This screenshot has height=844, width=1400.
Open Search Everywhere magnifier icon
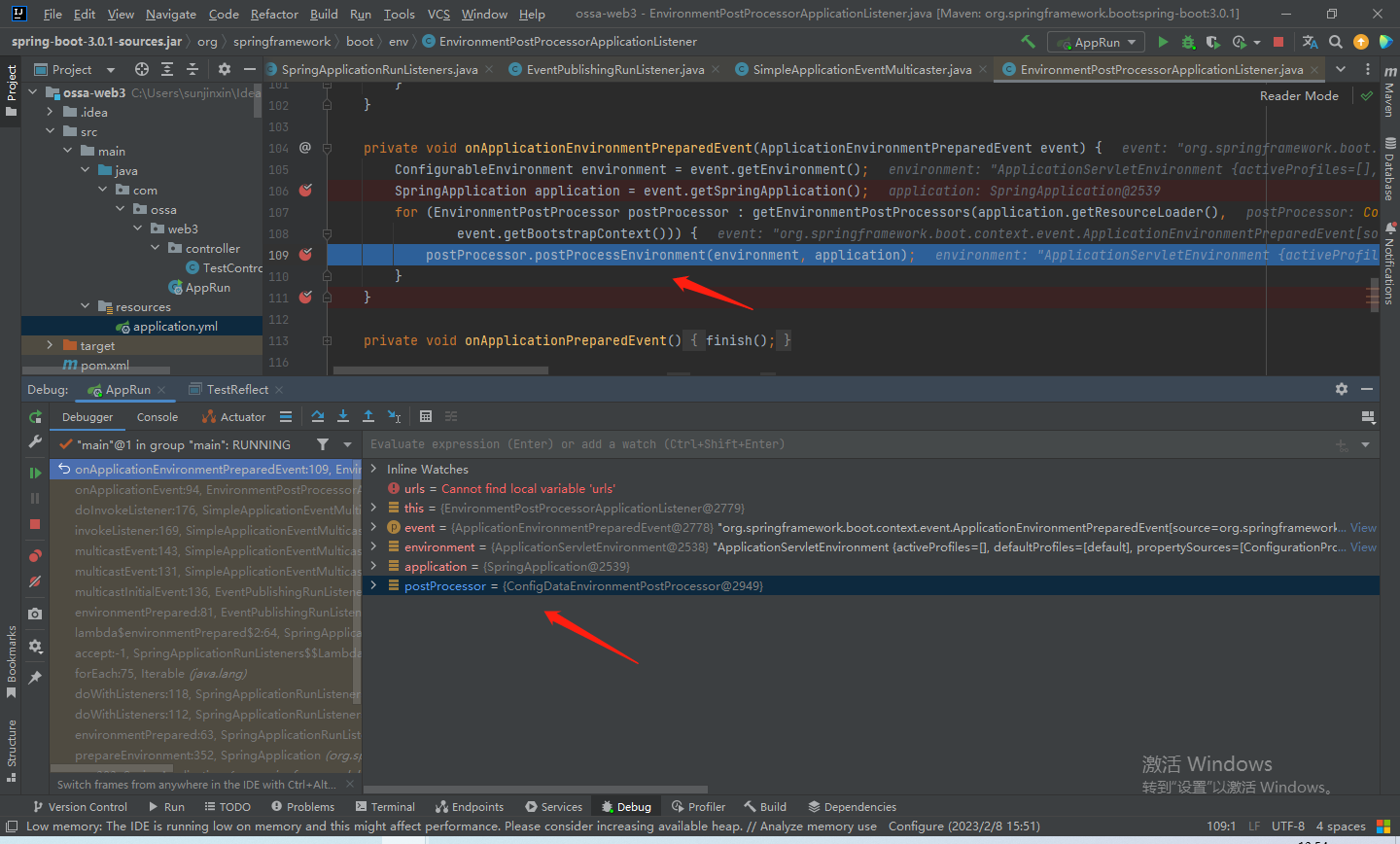click(x=1336, y=42)
